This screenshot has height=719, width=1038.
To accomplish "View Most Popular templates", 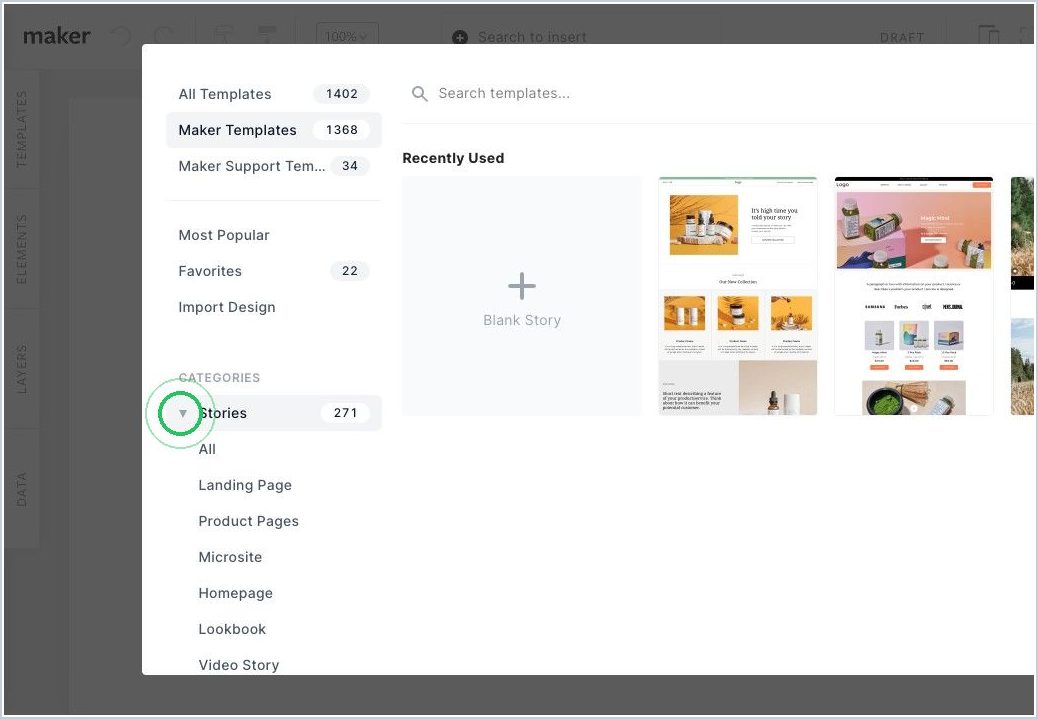I will [273, 235].
